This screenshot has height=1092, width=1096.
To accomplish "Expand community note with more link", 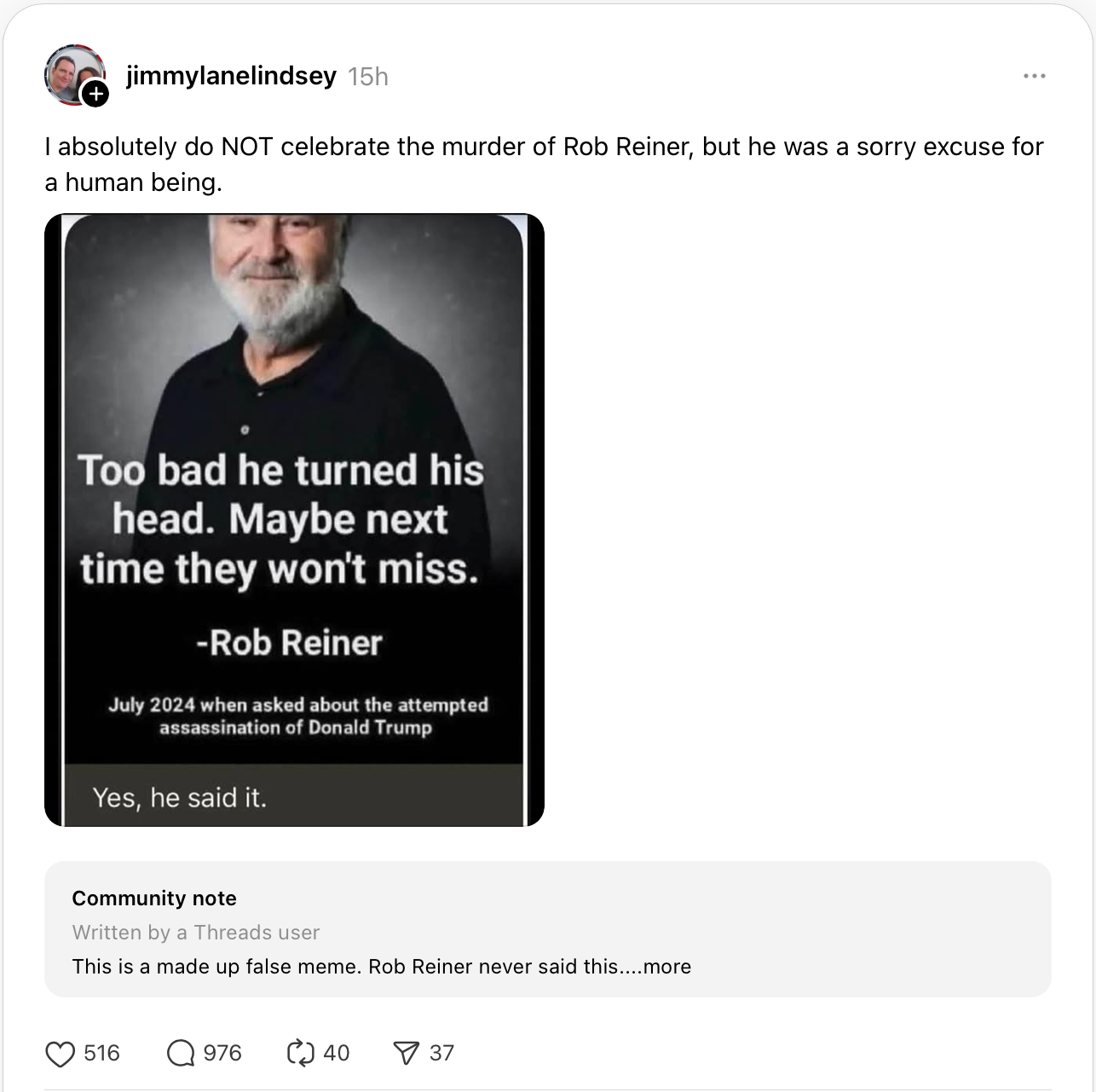I will (667, 967).
